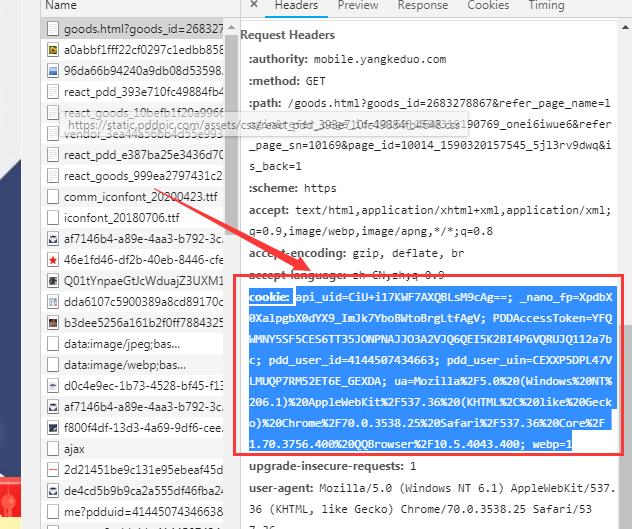The image size is (632, 529).
Task: Click image icon of a0abbf1fff22cf request
Action: click(x=53, y=50)
